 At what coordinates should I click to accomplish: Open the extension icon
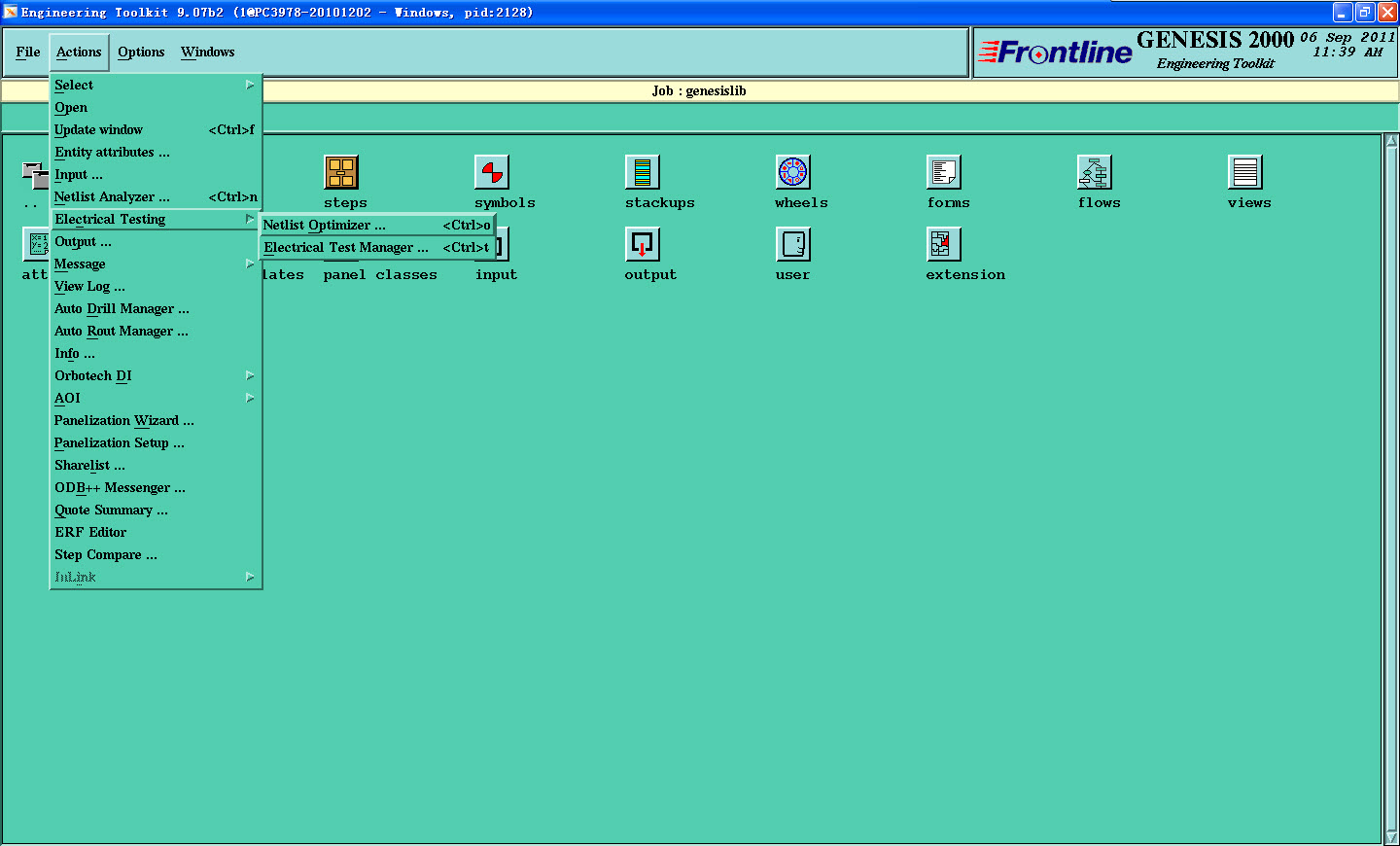[x=944, y=244]
